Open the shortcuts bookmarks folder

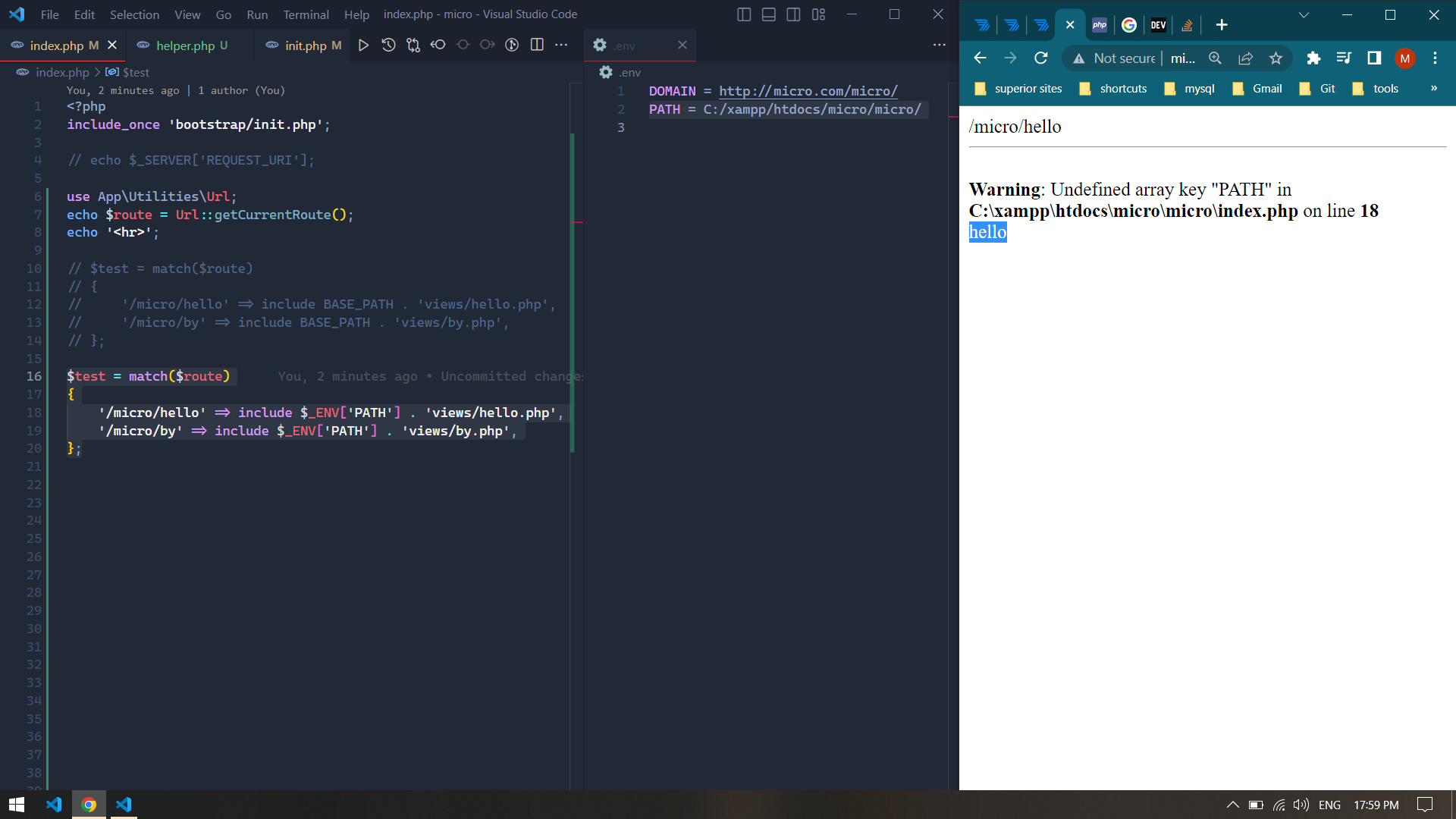coord(1113,89)
